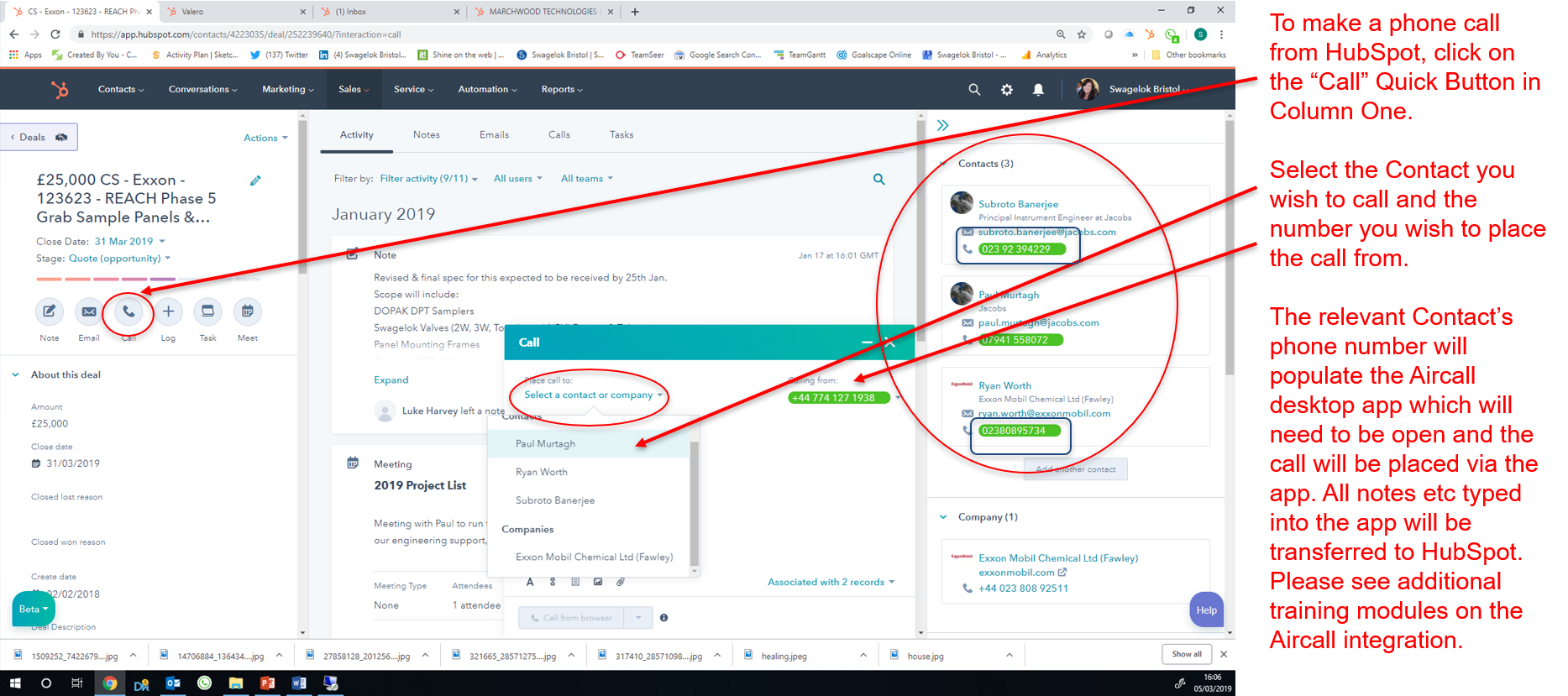Search the activity timeline with the magnifier

pyautogui.click(x=879, y=179)
